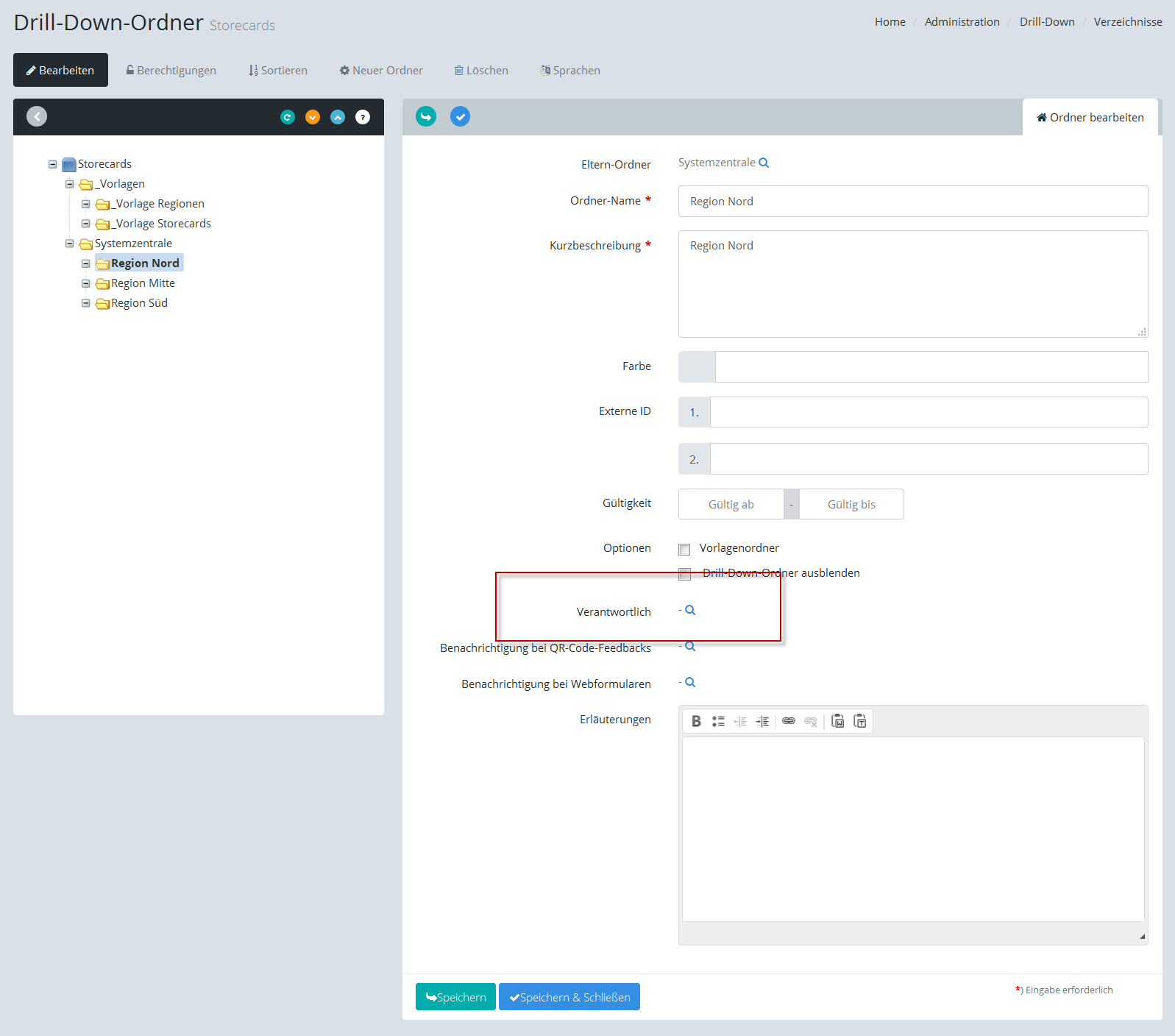
Task: Go to Administration breadcrumb link
Action: [962, 22]
